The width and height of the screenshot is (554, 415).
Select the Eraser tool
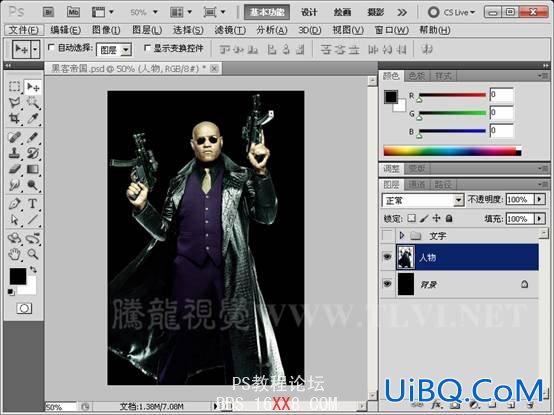[14, 169]
